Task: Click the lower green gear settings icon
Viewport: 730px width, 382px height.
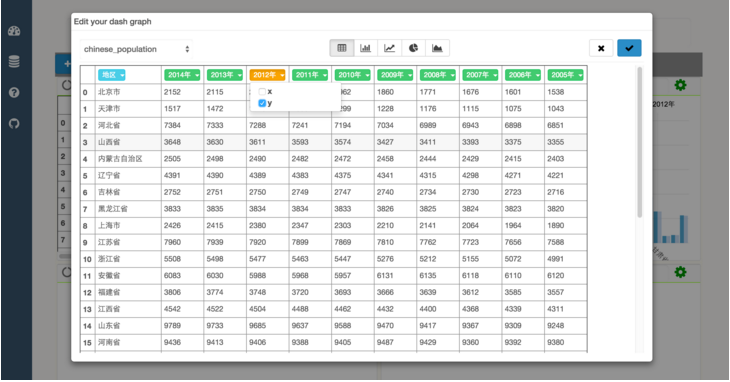Action: click(x=680, y=272)
